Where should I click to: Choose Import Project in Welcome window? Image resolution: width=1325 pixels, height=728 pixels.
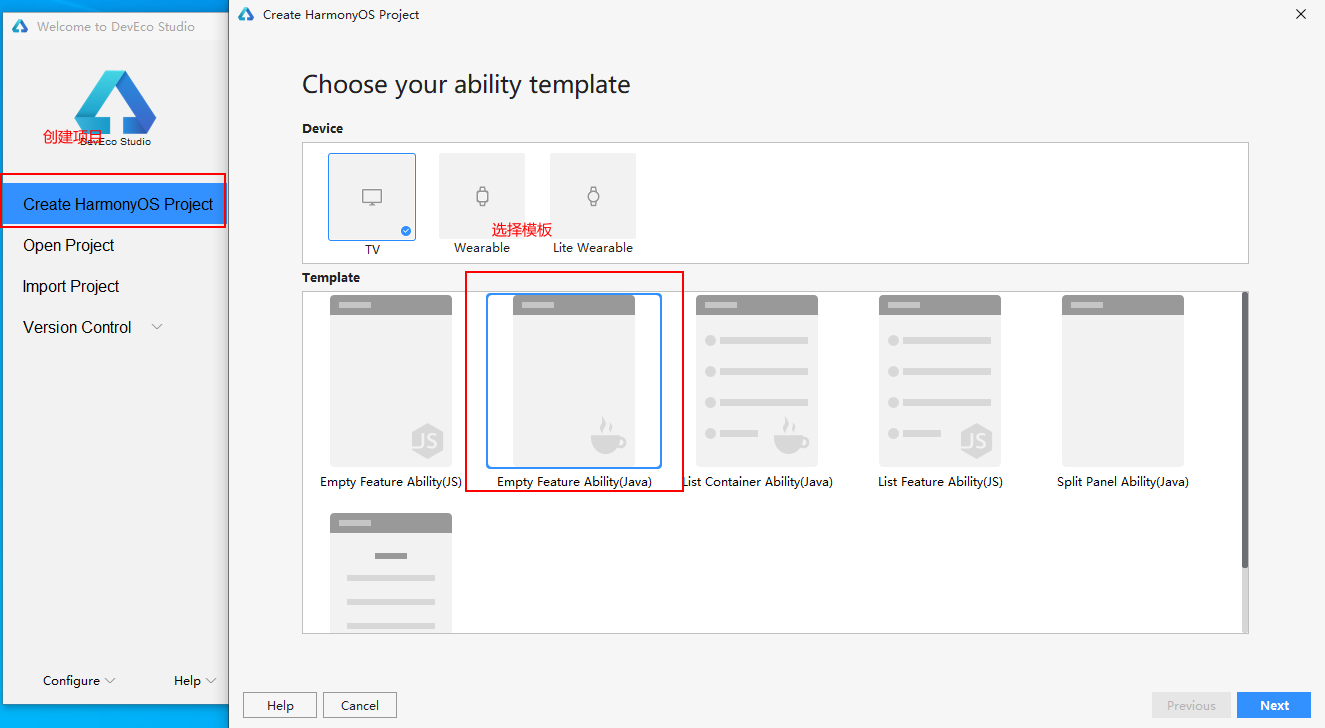(x=71, y=286)
